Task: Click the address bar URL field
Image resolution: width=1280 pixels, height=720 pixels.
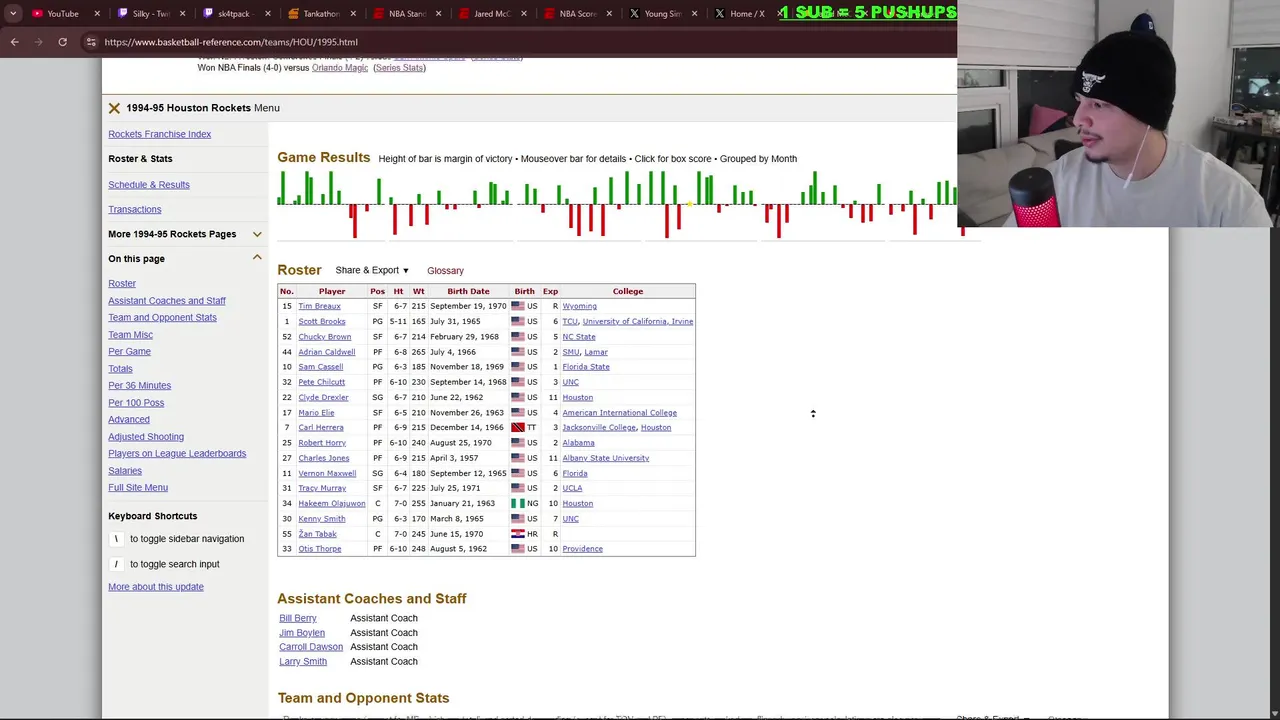Action: click(231, 42)
